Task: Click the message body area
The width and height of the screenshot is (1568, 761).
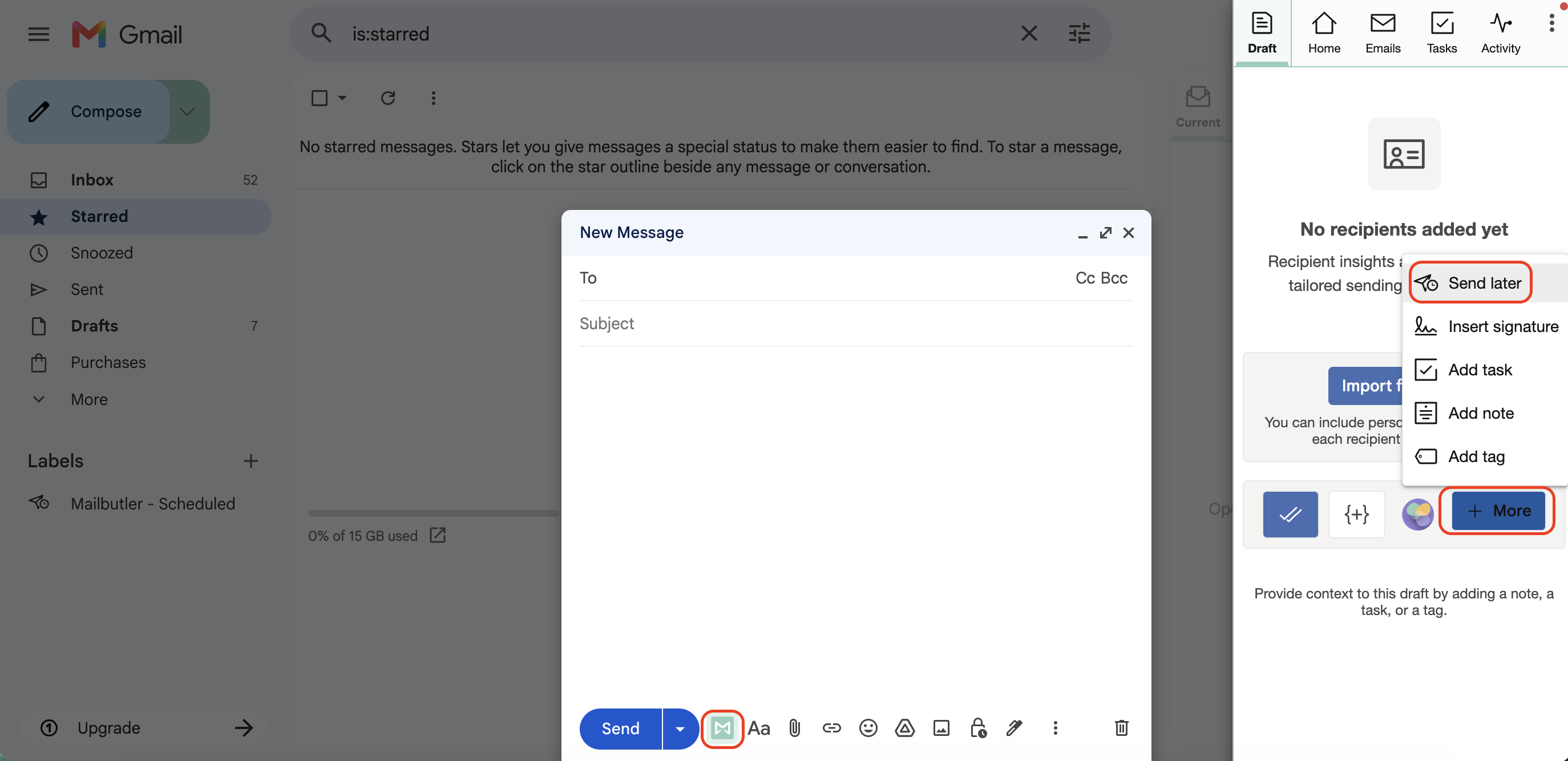Action: (856, 523)
